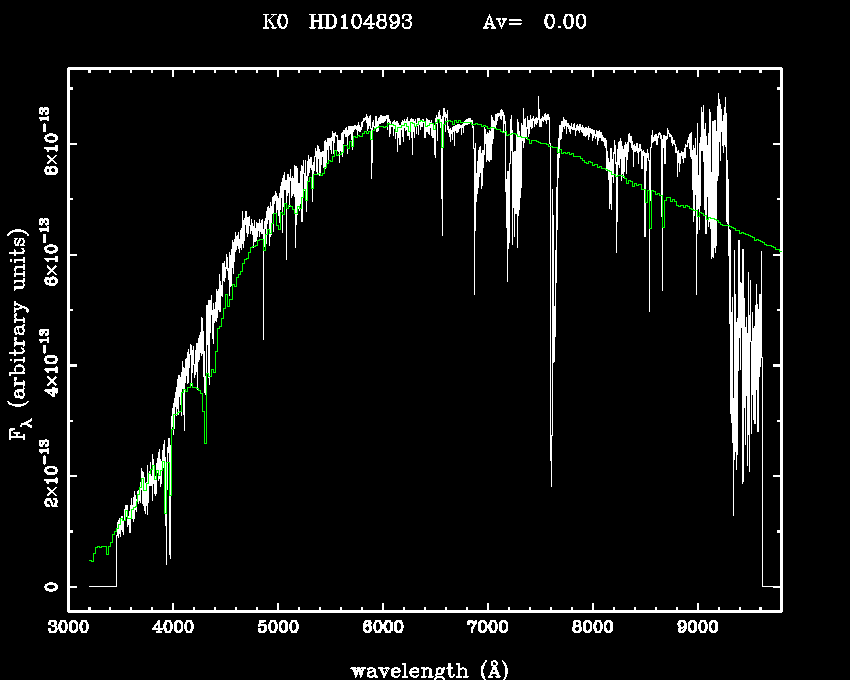Click the 8000 x-axis tick label
This screenshot has height=680, width=850.
pyautogui.click(x=593, y=629)
